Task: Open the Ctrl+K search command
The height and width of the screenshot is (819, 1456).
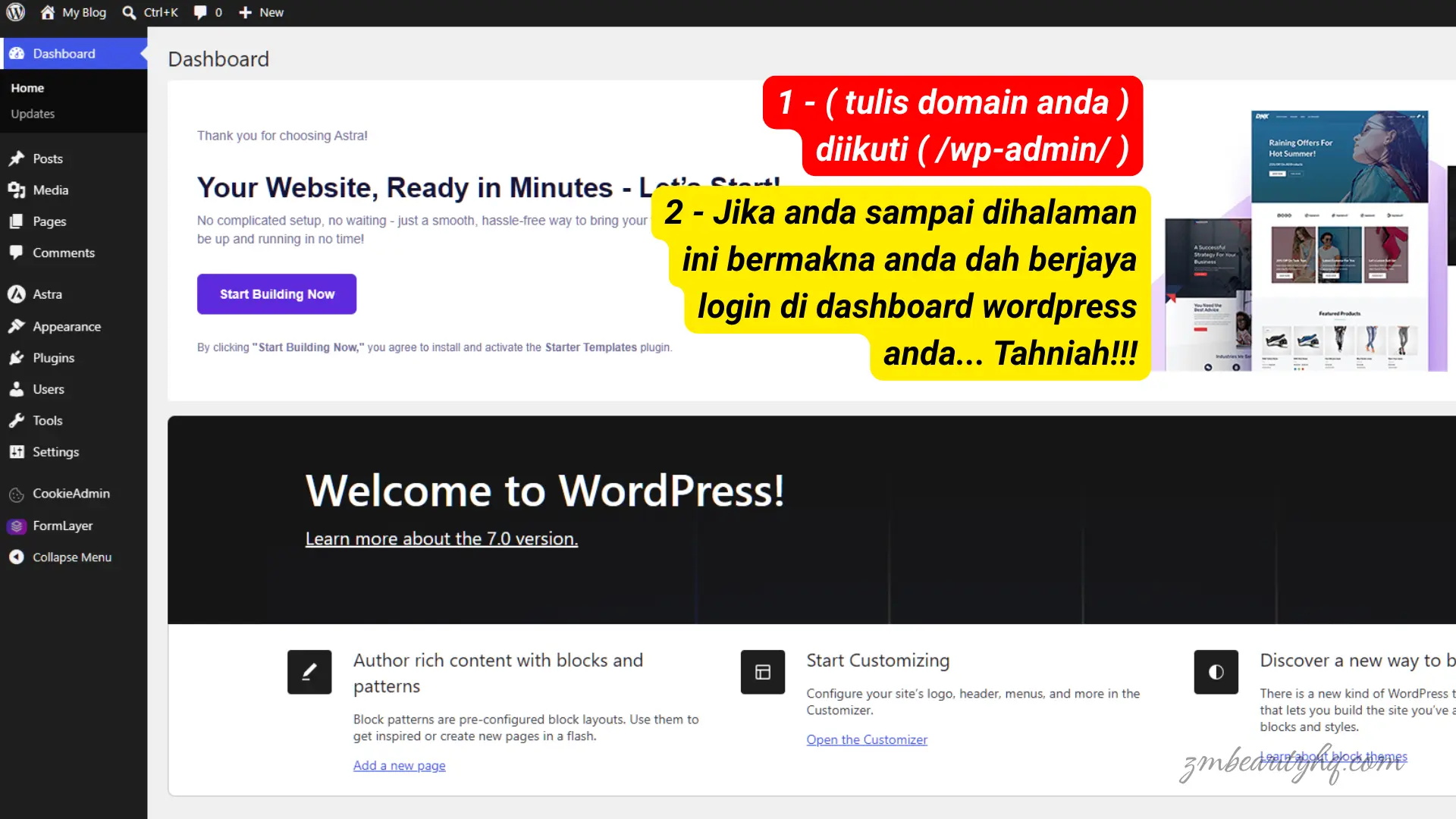Action: [x=161, y=12]
